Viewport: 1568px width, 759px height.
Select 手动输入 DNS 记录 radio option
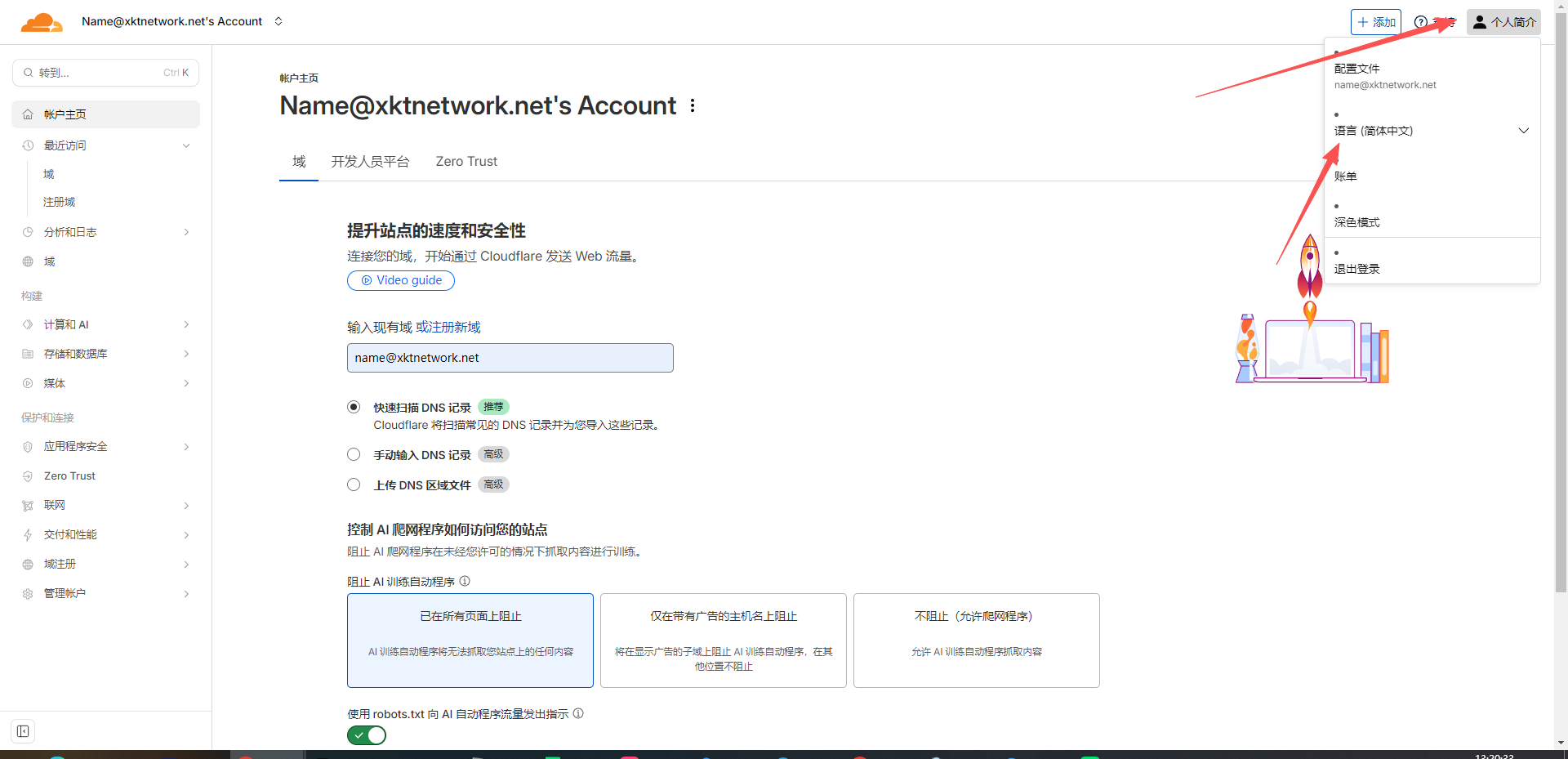(x=354, y=454)
